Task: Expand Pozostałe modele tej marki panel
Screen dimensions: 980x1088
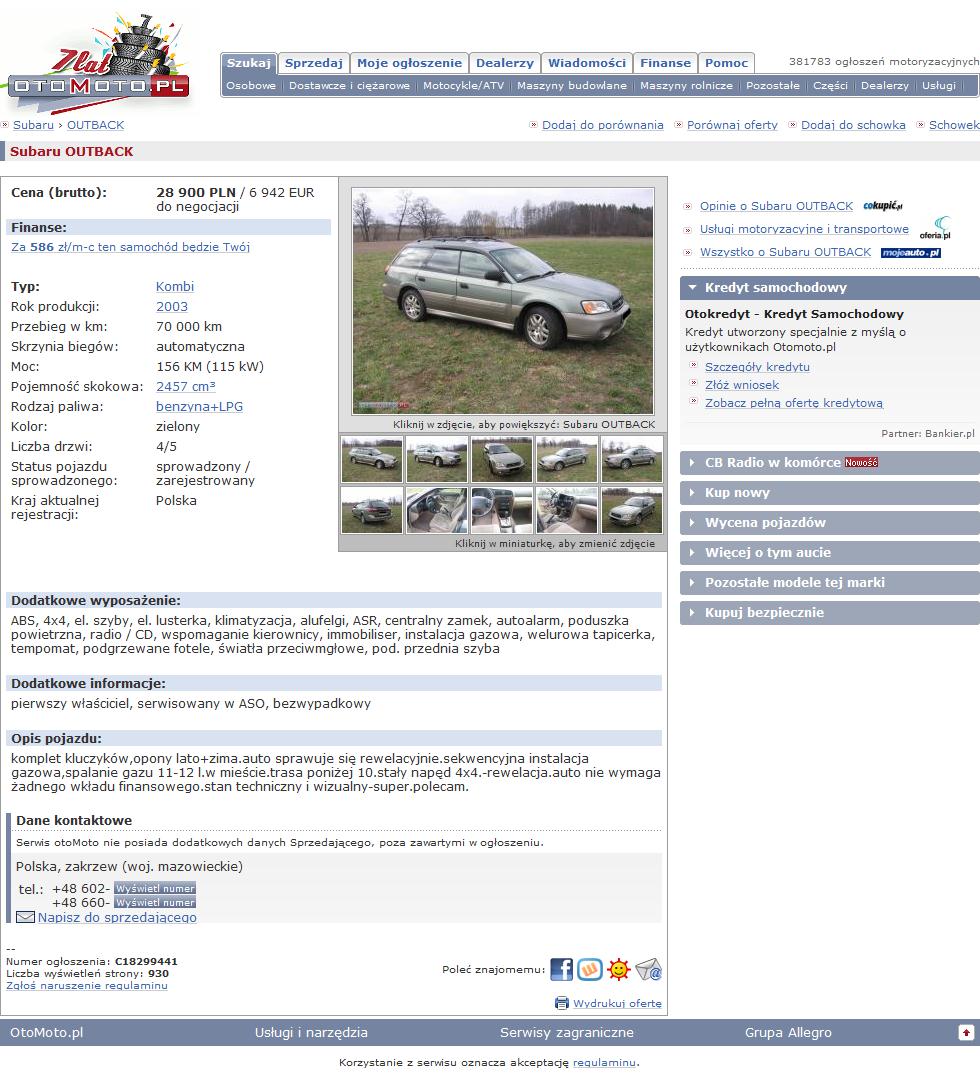Action: (x=829, y=582)
